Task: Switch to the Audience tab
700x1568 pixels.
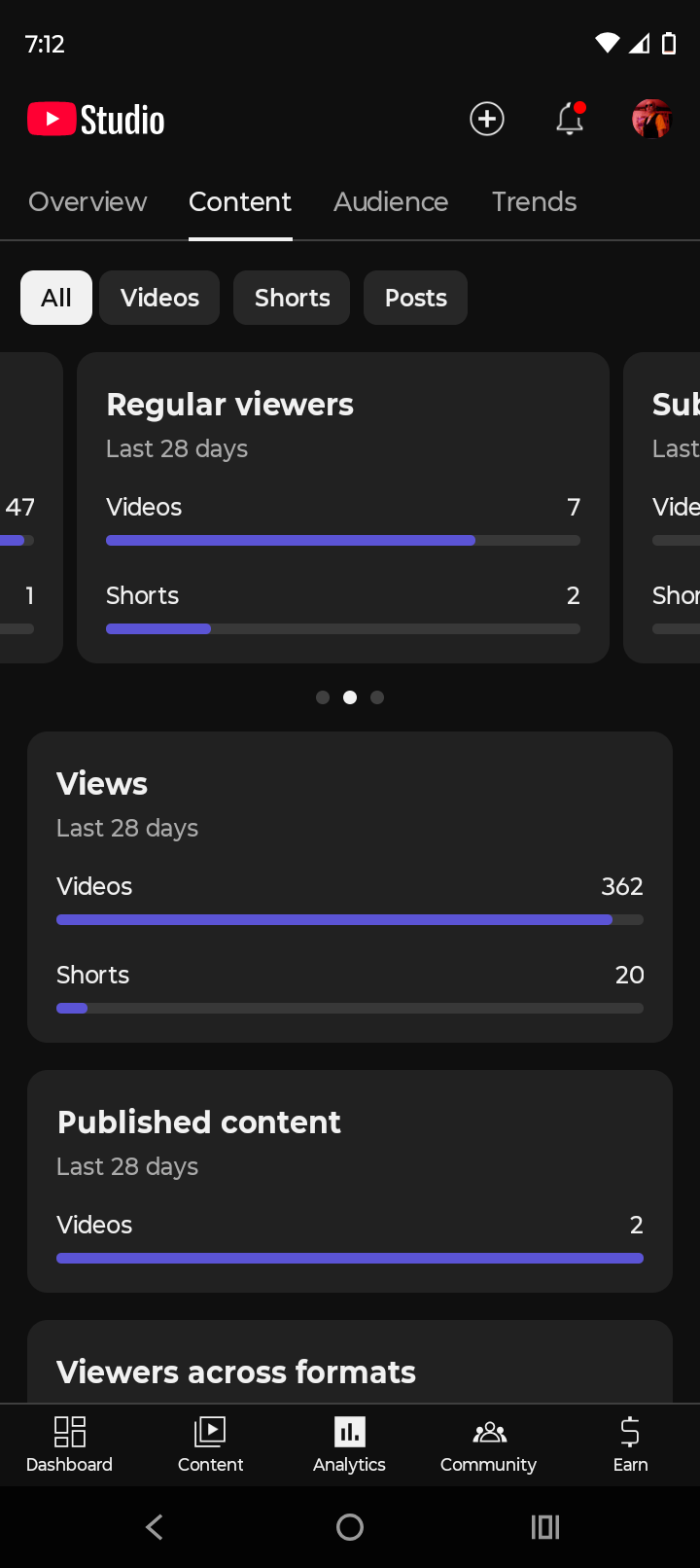Action: pyautogui.click(x=391, y=202)
